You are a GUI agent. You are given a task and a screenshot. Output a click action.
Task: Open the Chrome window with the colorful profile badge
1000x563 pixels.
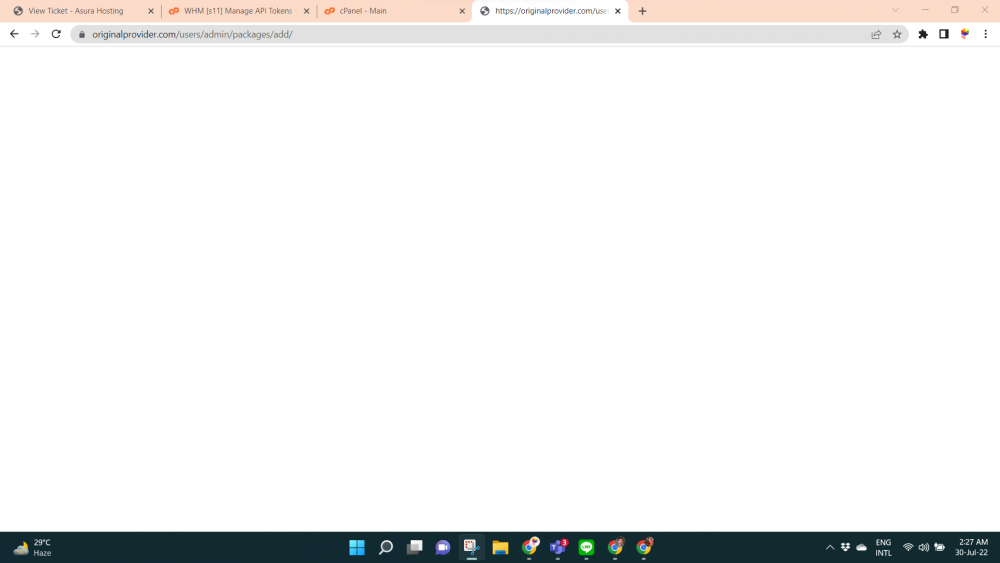(x=529, y=547)
